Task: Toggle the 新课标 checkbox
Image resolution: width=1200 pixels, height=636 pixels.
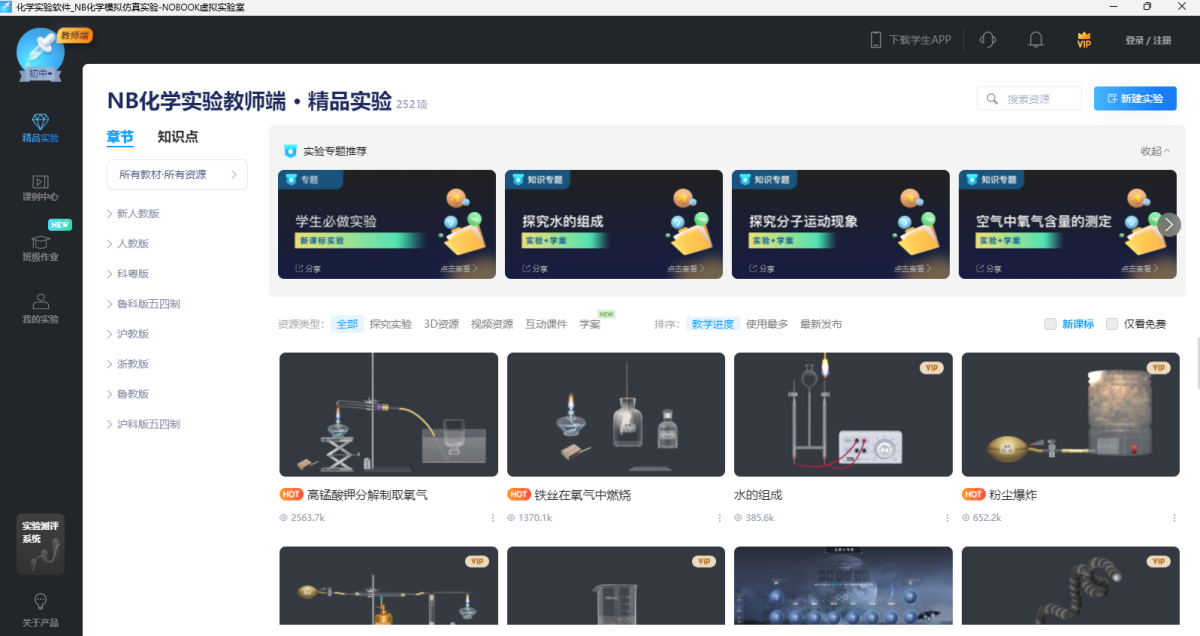Action: click(1050, 324)
